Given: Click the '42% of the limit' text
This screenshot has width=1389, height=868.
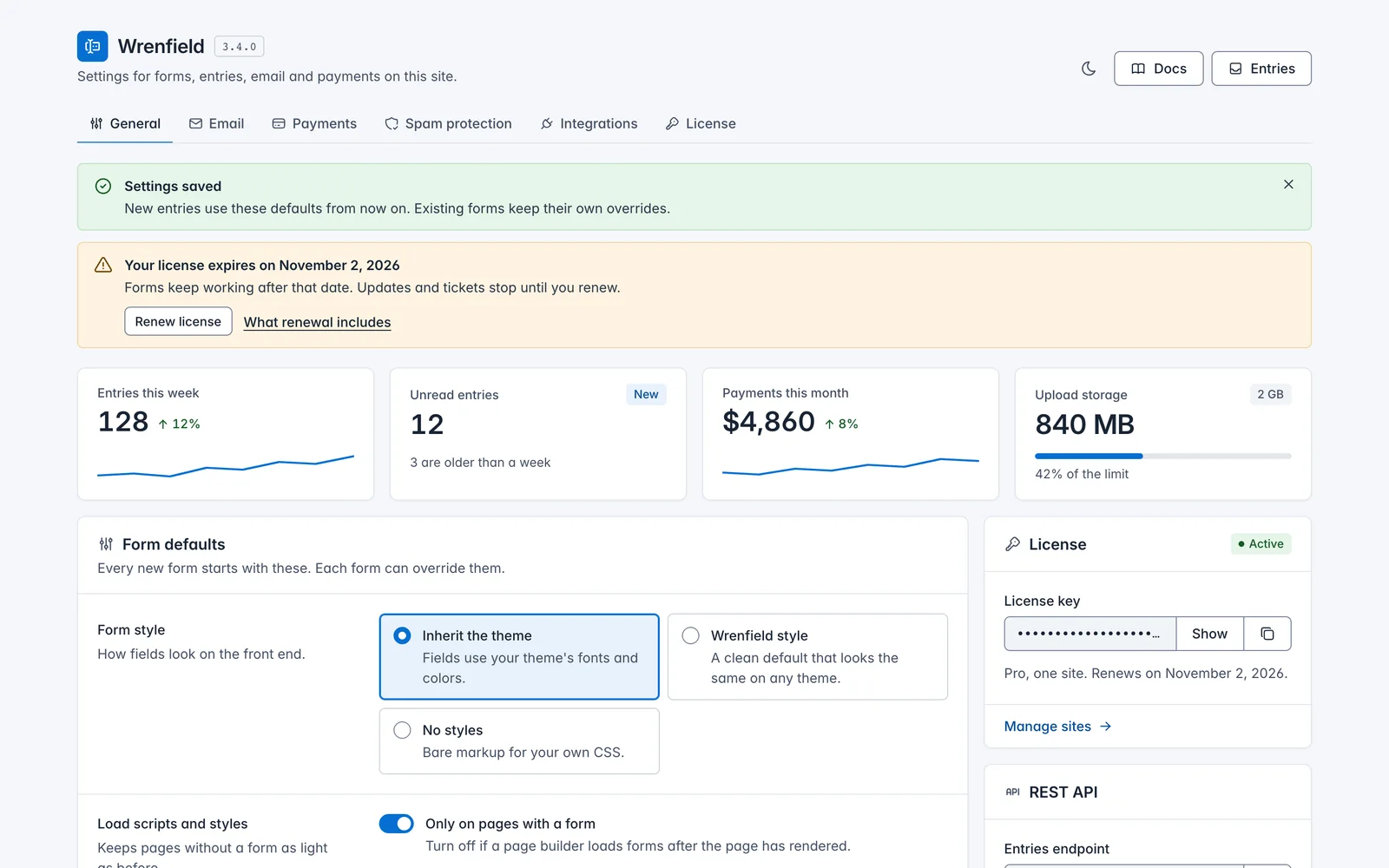Looking at the screenshot, I should [x=1082, y=474].
